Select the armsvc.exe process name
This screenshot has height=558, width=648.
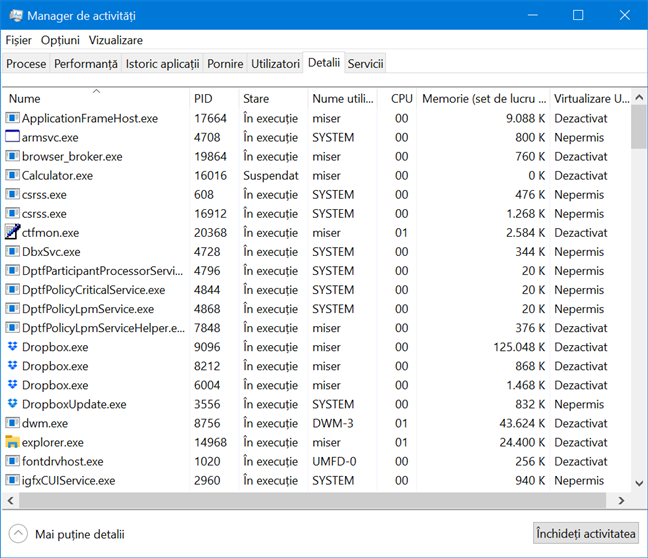(50, 137)
